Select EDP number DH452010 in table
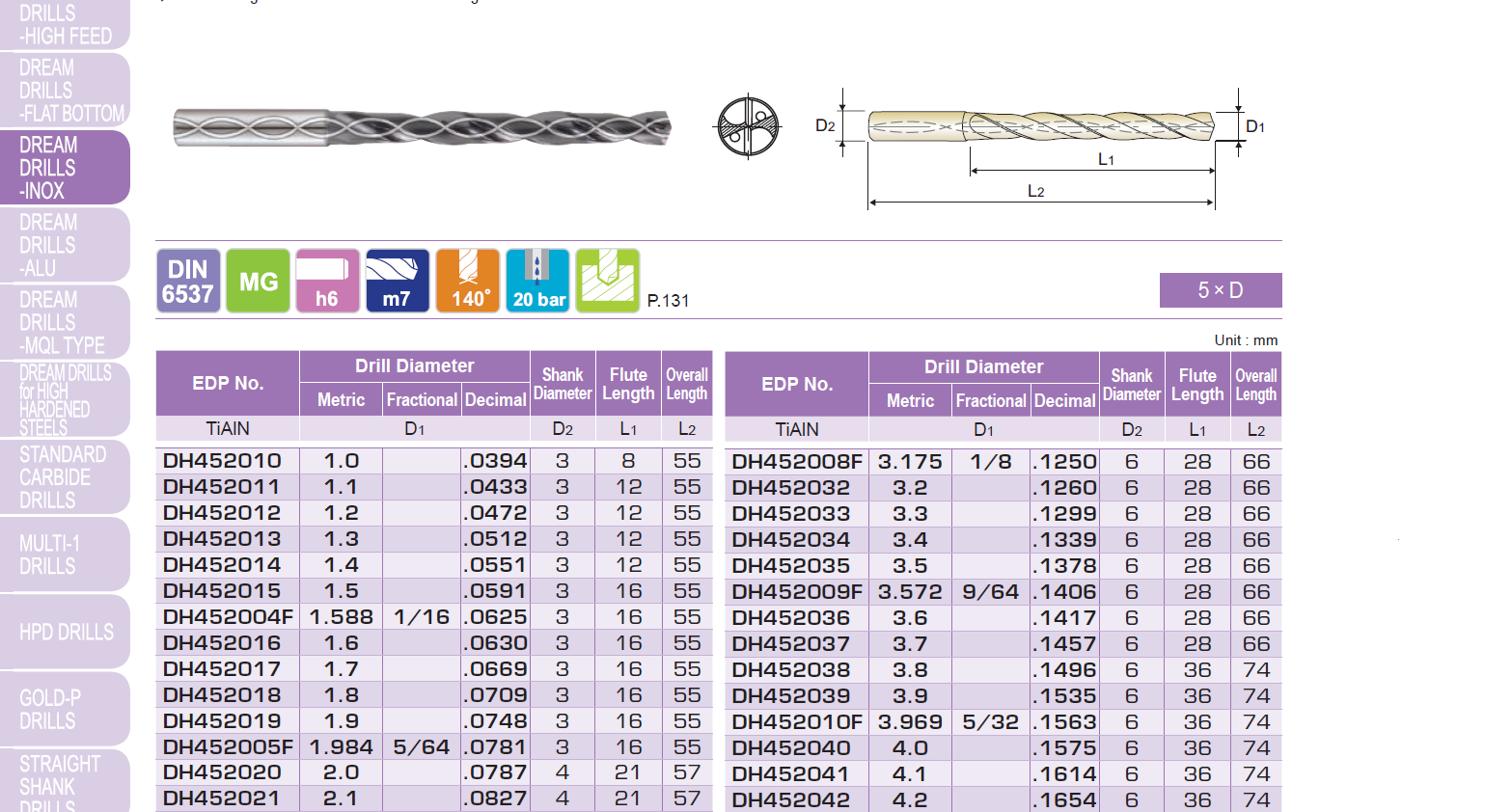Image resolution: width=1512 pixels, height=812 pixels. point(223,461)
